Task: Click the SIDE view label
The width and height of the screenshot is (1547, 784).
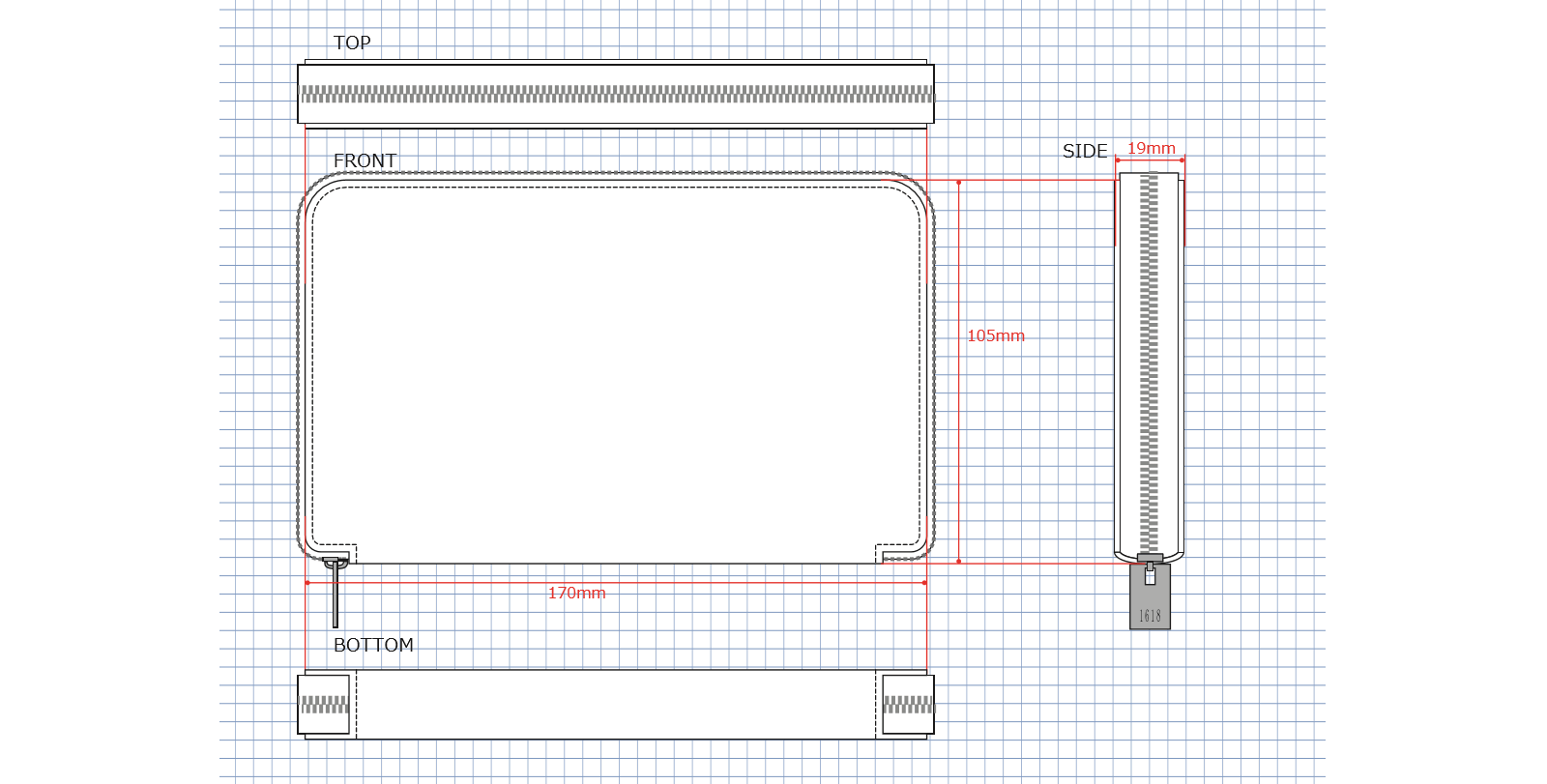Action: [x=1085, y=151]
